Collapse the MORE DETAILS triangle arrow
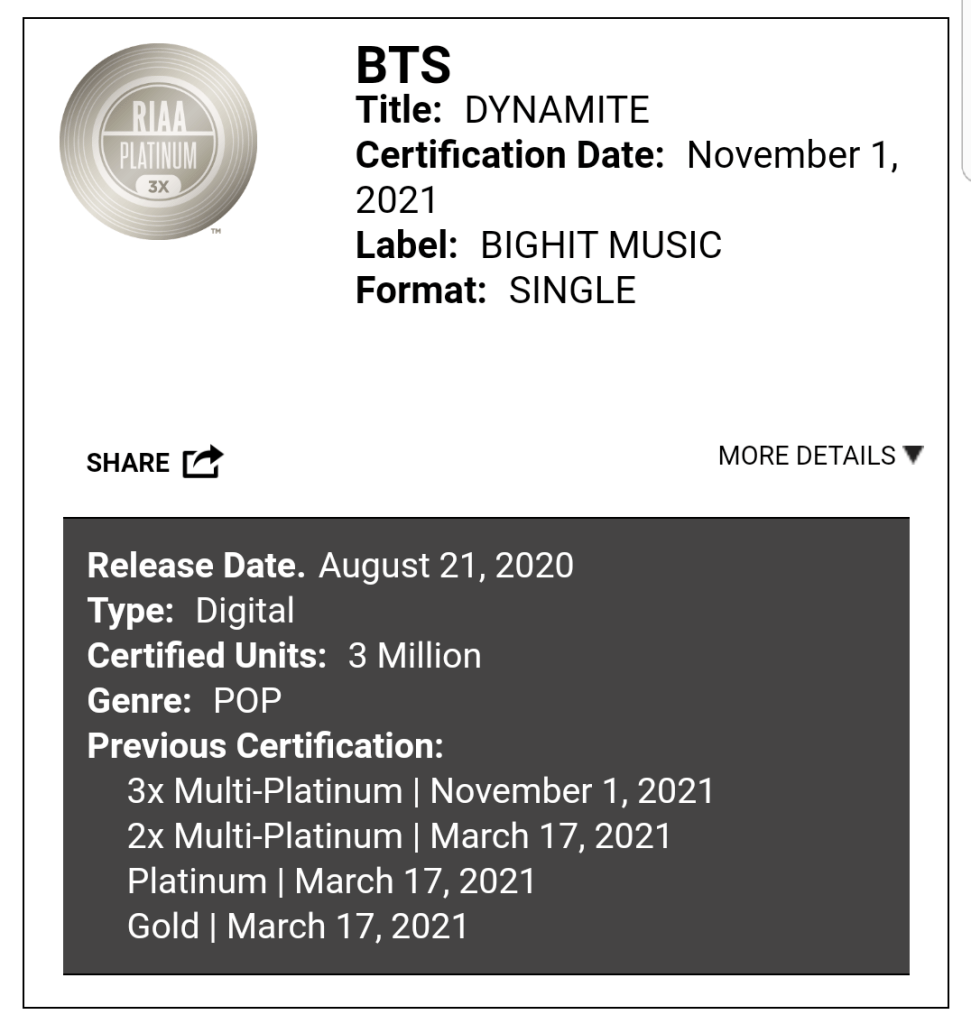The width and height of the screenshot is (971, 1024). tap(912, 456)
